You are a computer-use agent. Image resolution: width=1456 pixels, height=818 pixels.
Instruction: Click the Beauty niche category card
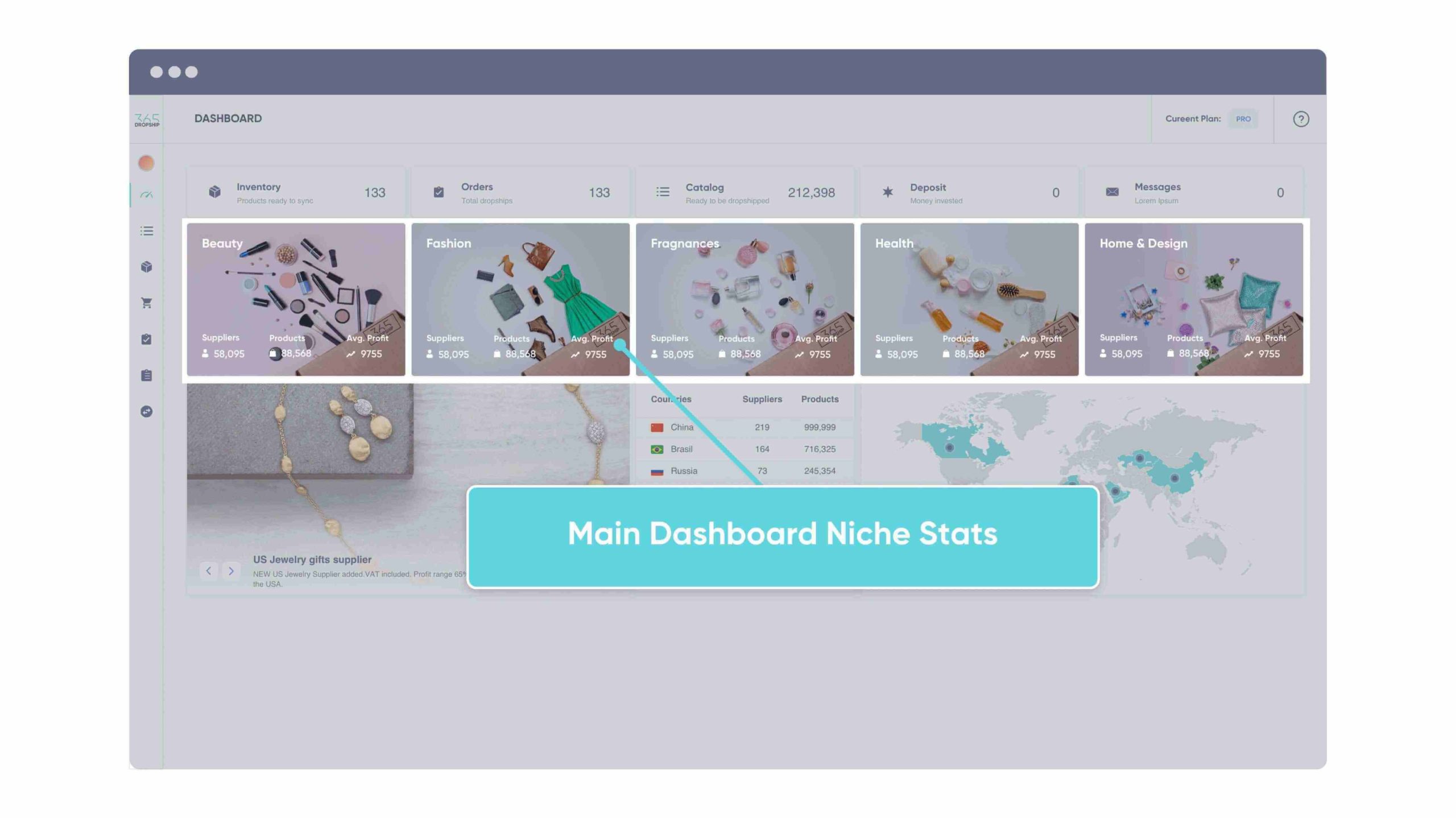pos(296,299)
